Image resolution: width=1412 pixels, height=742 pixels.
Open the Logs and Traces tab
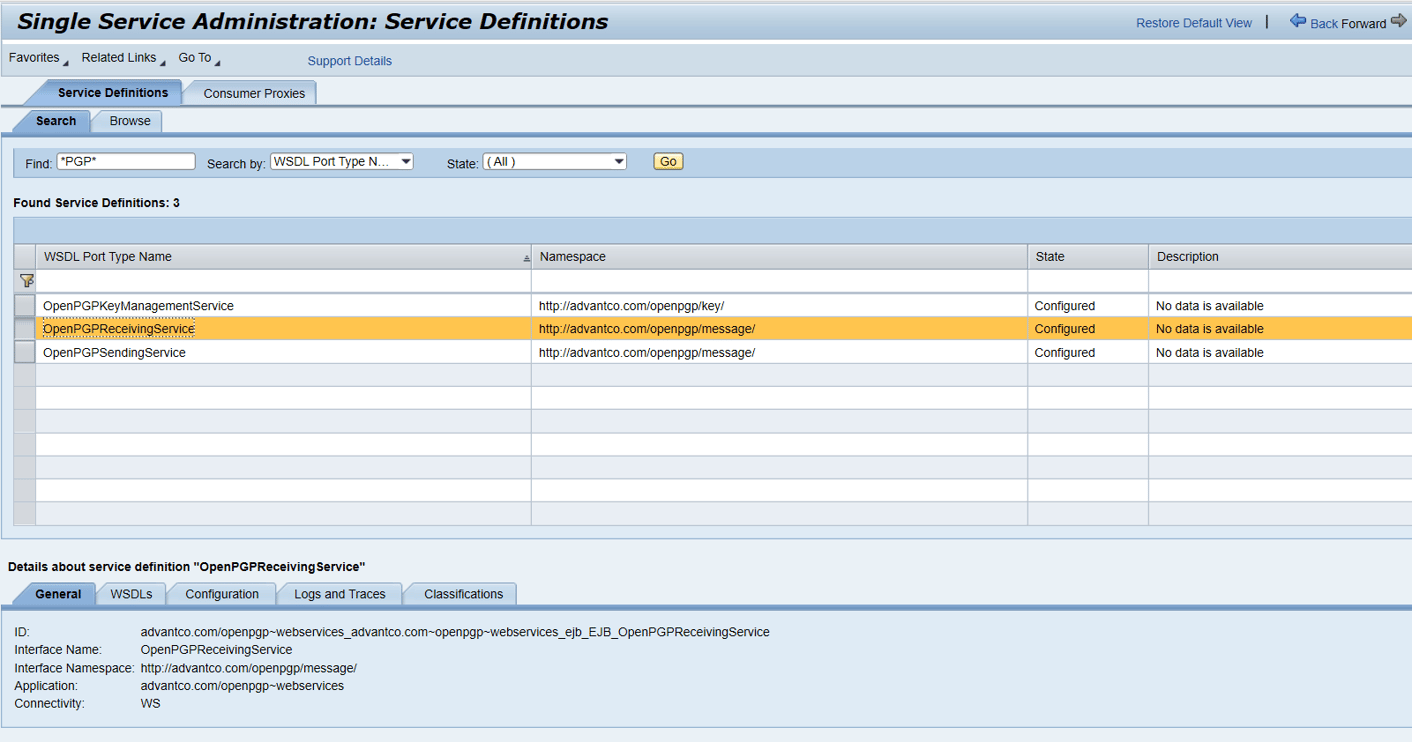pyautogui.click(x=339, y=594)
